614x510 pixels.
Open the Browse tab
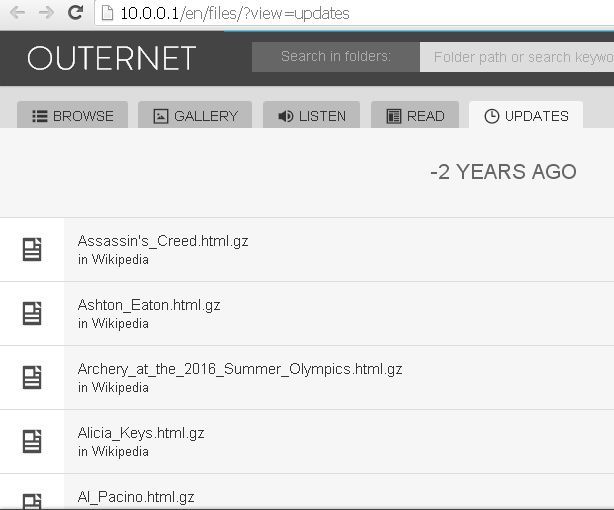[x=72, y=115]
